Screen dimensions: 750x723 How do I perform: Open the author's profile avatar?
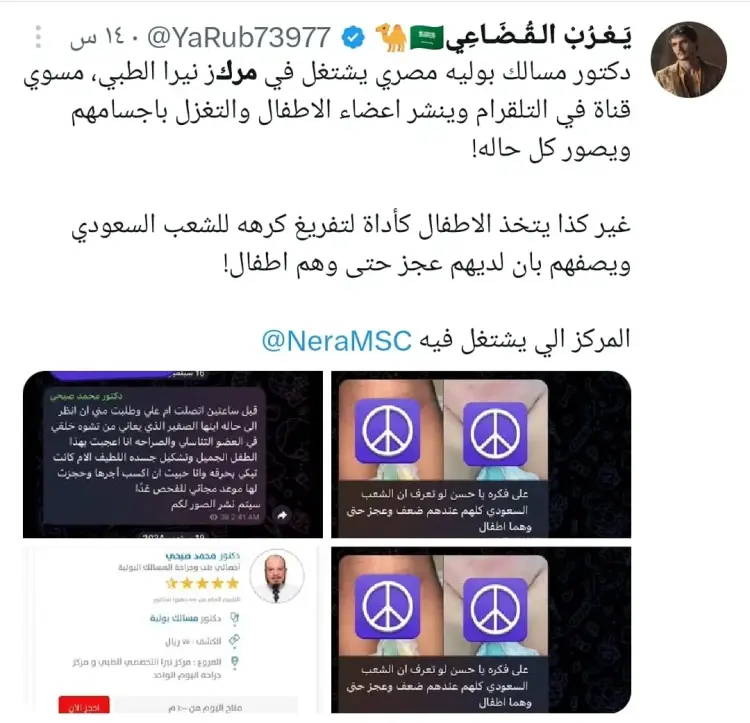(x=689, y=59)
